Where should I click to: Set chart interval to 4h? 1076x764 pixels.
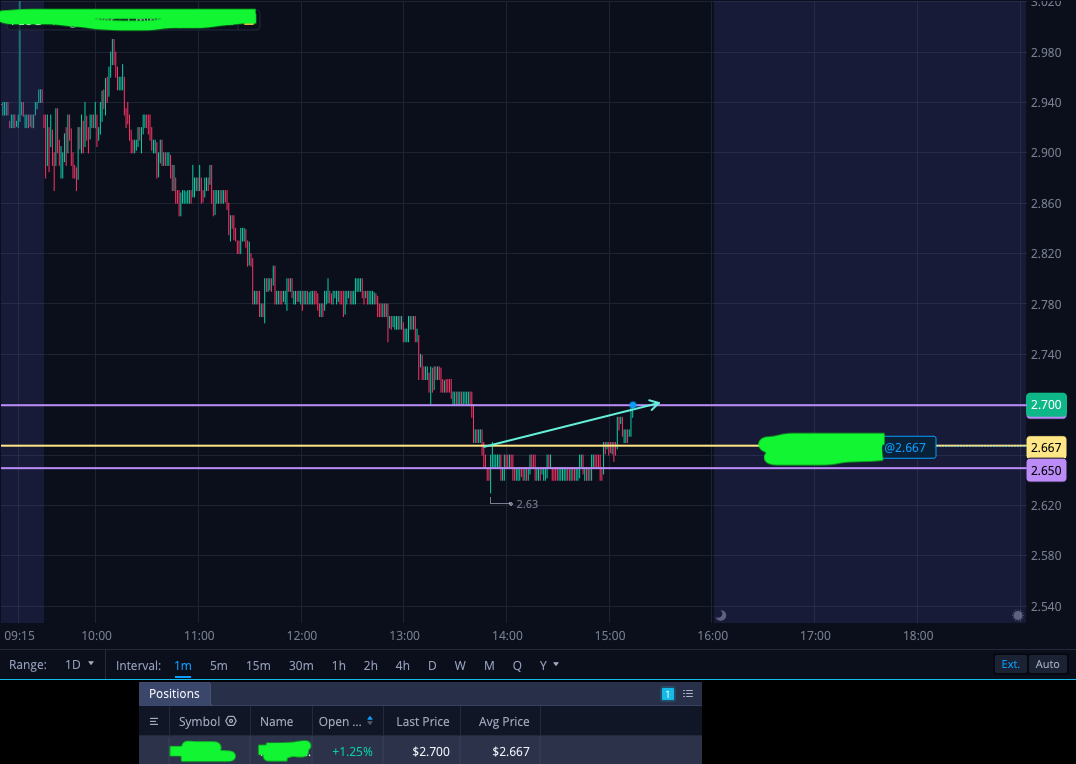[x=402, y=665]
